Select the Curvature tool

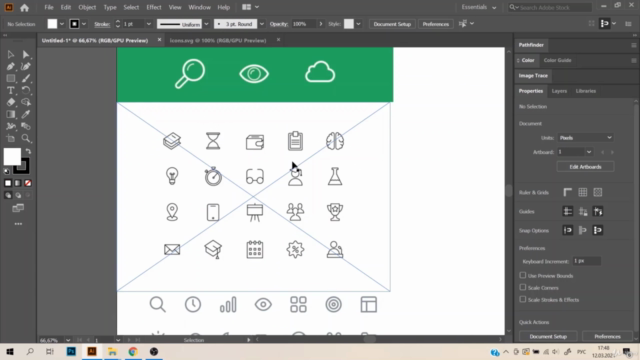26,67
